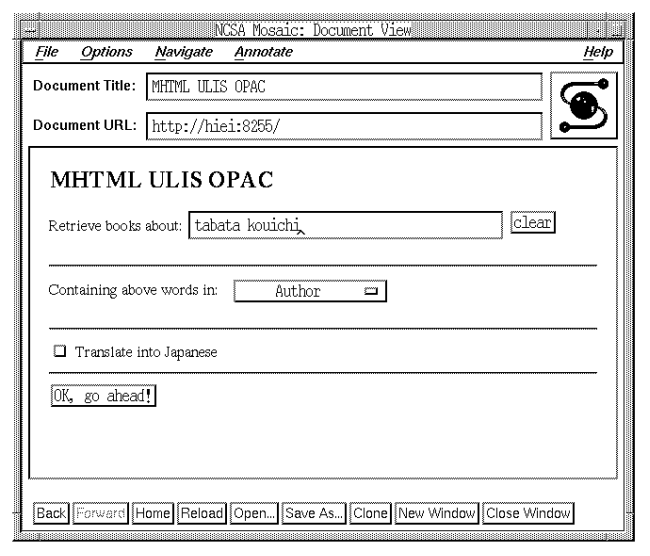The width and height of the screenshot is (650, 556).
Task: Click the Home button
Action: [153, 513]
